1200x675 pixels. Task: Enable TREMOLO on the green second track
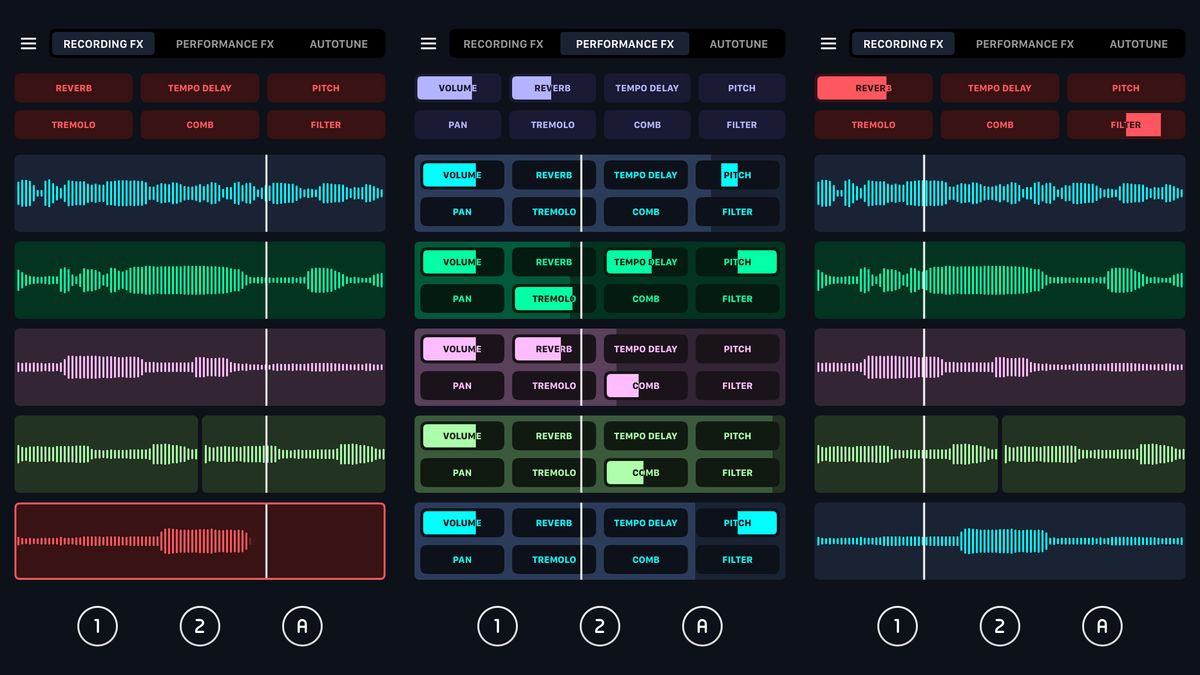click(x=553, y=298)
